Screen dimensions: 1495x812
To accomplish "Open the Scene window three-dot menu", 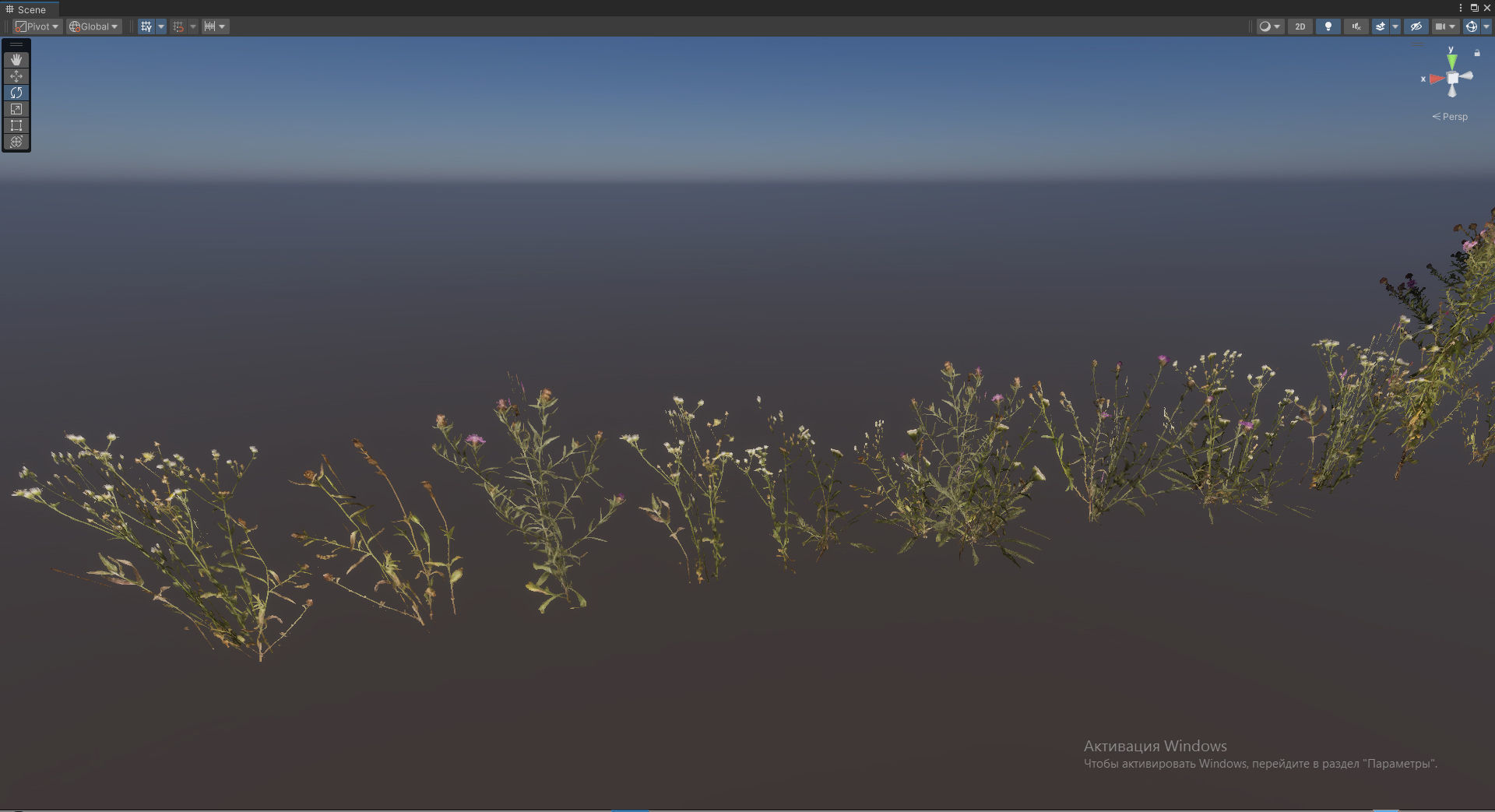I will (1460, 8).
